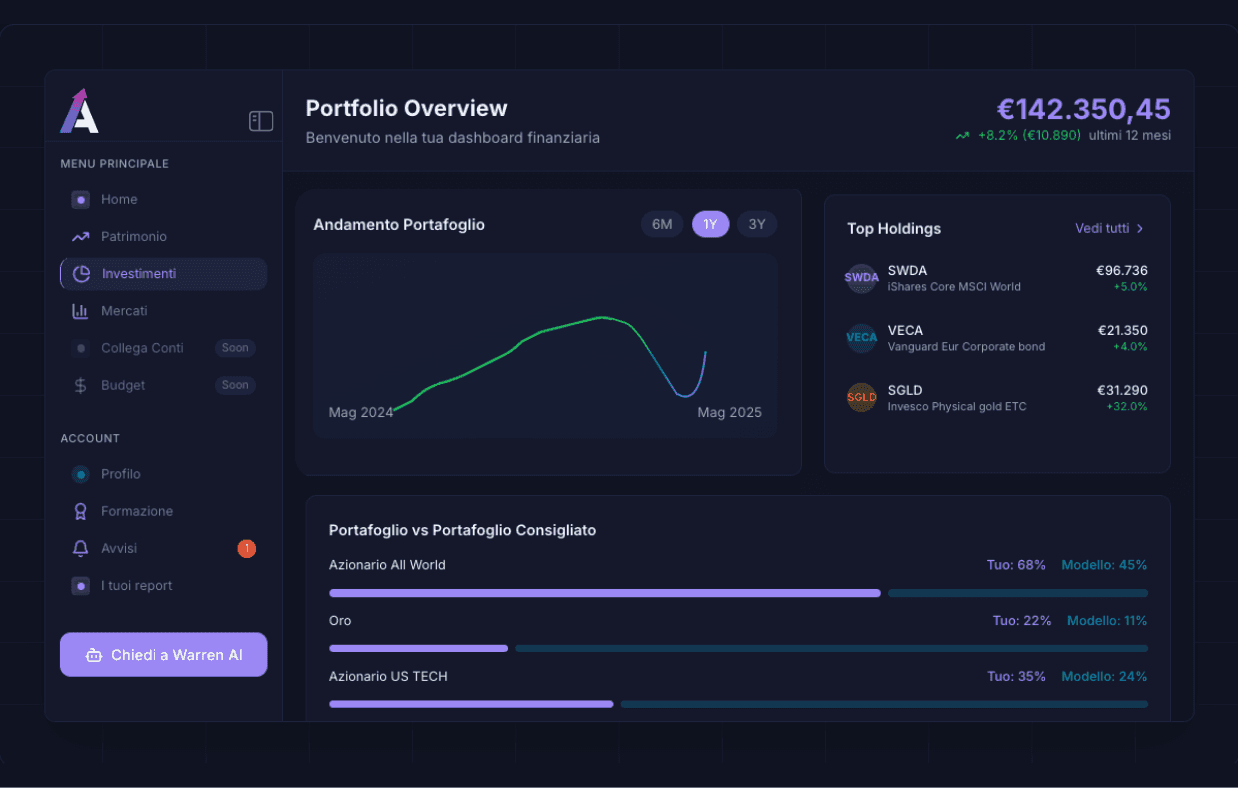
Task: Click the SGLD holding logo
Action: [861, 398]
